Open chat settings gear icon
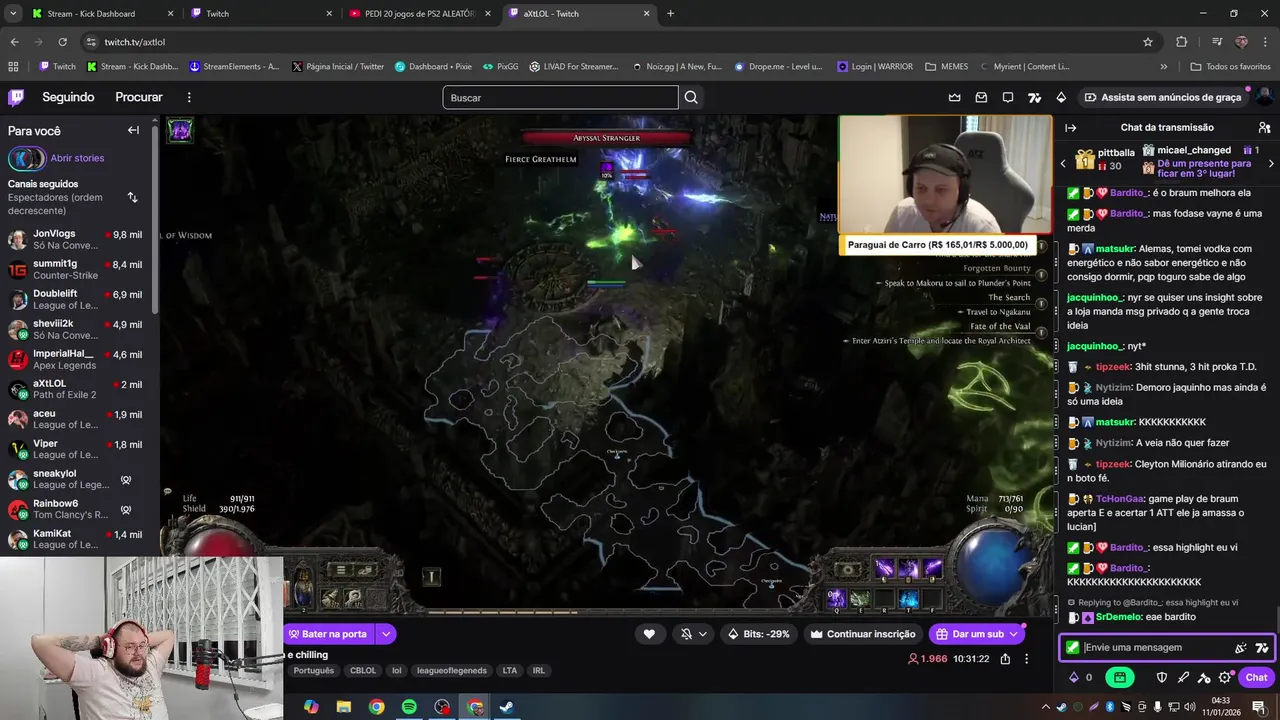Screen dimensions: 1280x720 [1225, 677]
